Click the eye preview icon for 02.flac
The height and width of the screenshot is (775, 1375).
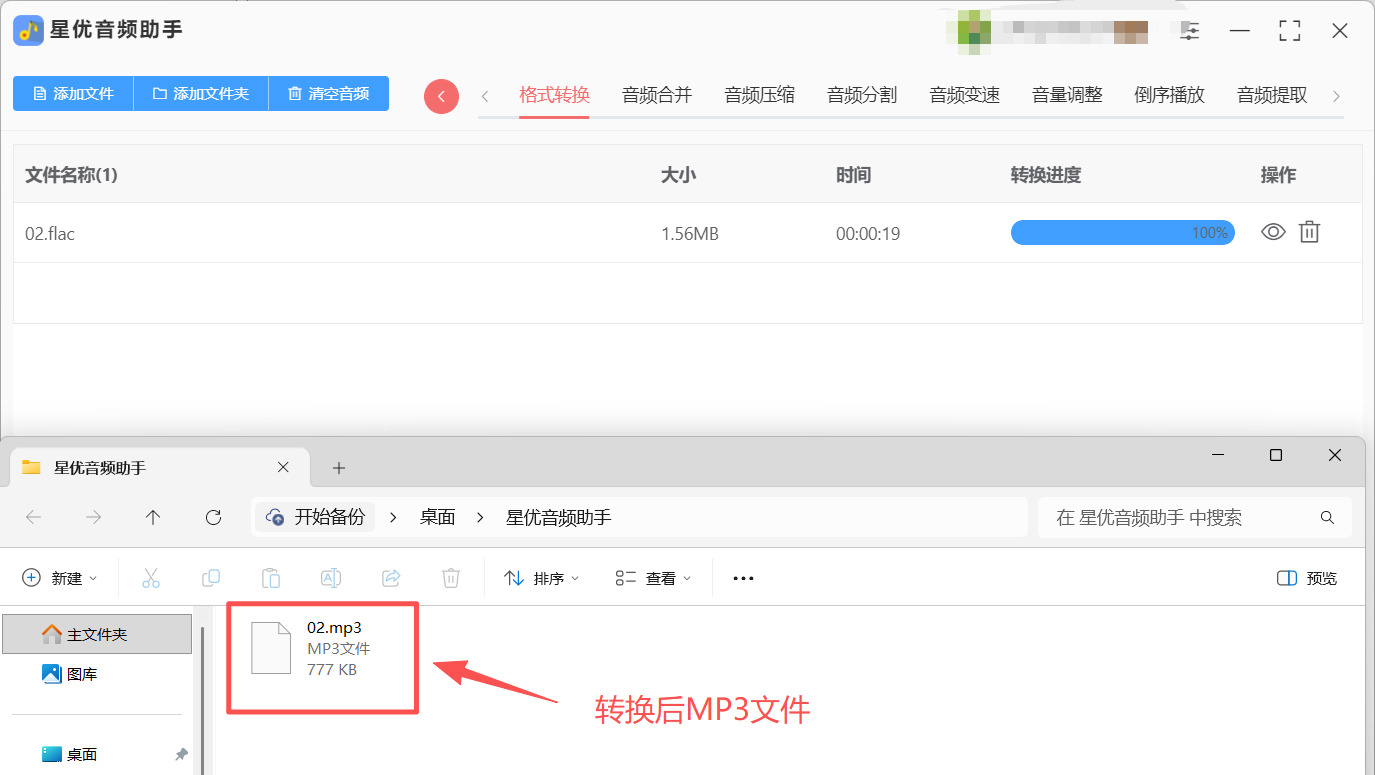click(1273, 232)
